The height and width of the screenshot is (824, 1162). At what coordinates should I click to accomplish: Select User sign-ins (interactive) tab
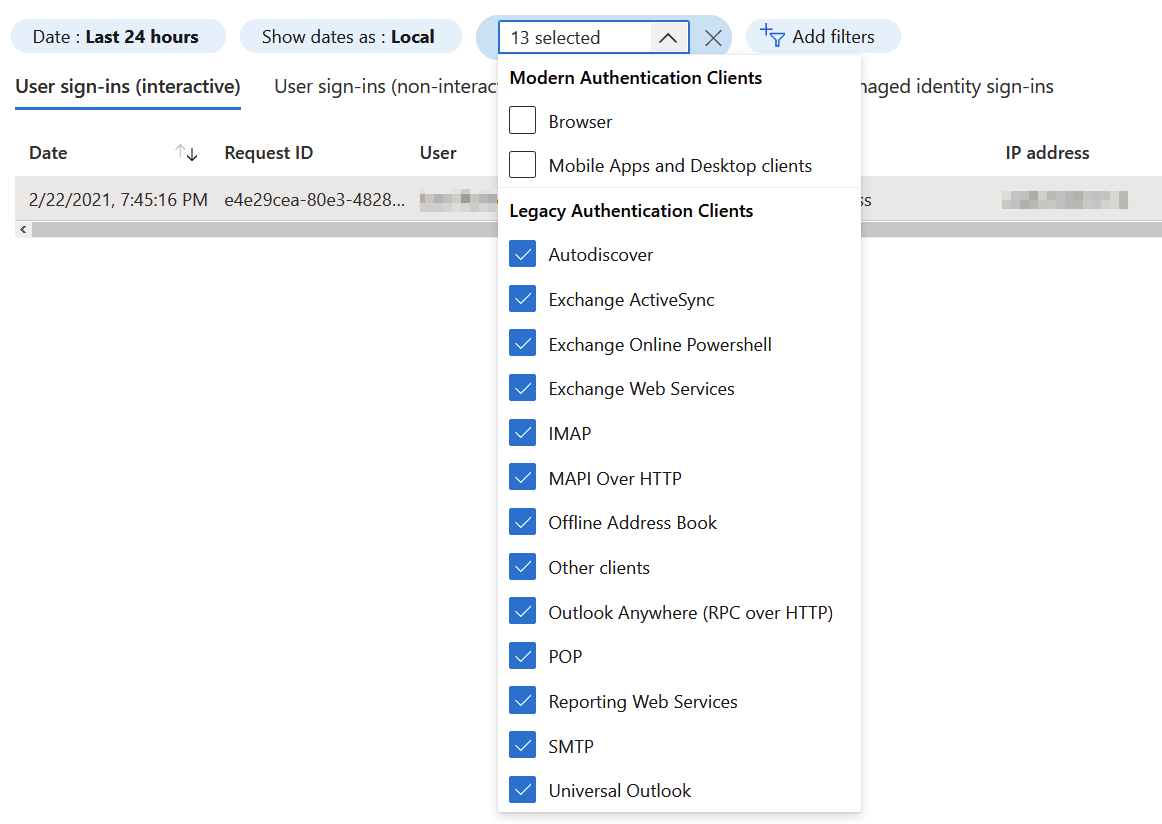pos(128,87)
